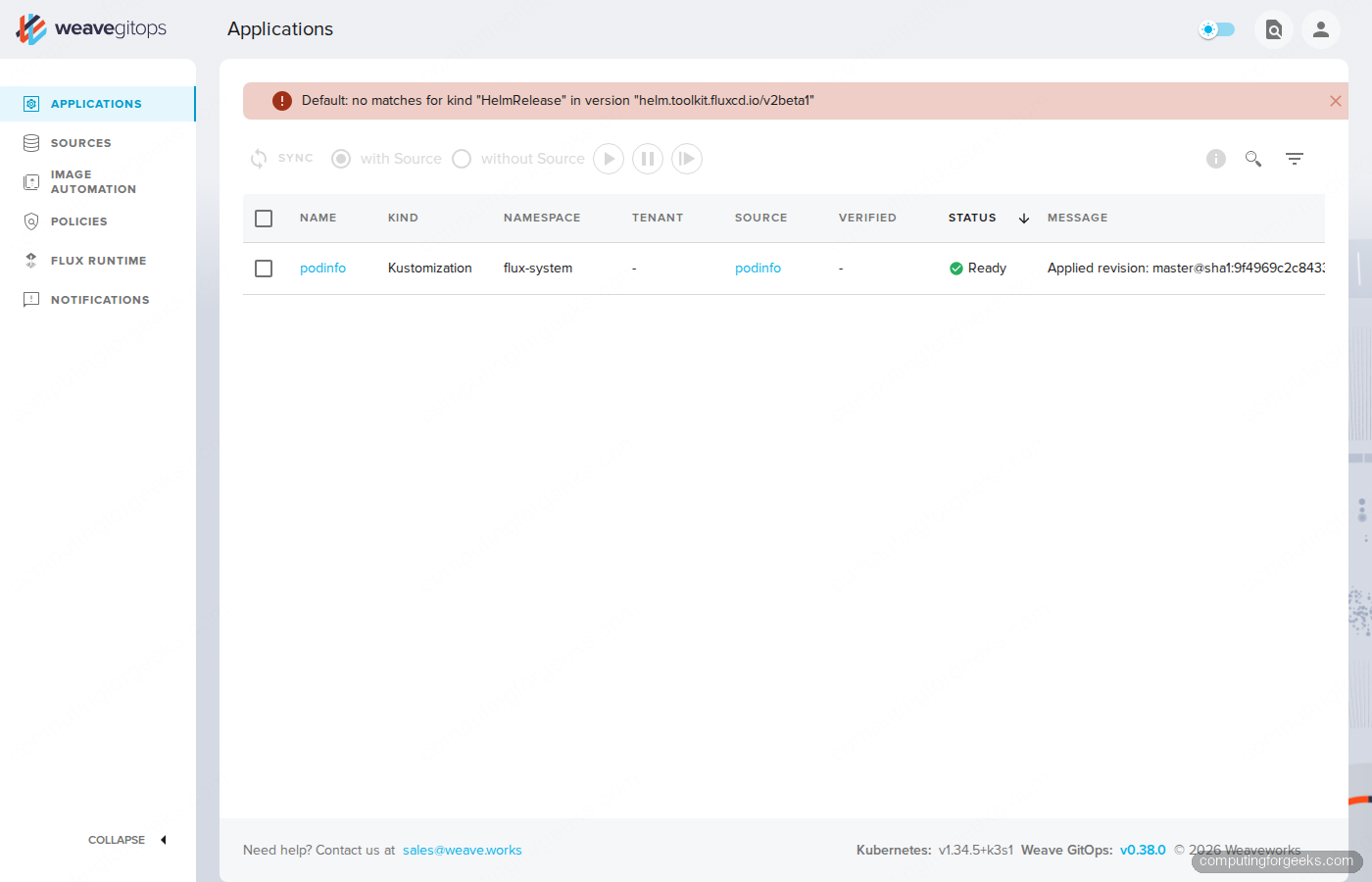Viewport: 1372px width, 882px height.
Task: Click the Flux Runtime icon
Action: click(31, 261)
